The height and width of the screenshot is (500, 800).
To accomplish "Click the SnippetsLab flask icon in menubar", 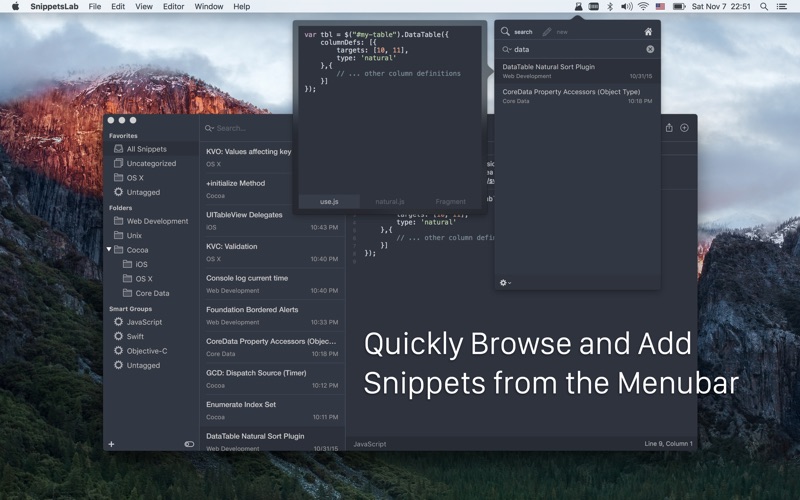I will tap(578, 6).
